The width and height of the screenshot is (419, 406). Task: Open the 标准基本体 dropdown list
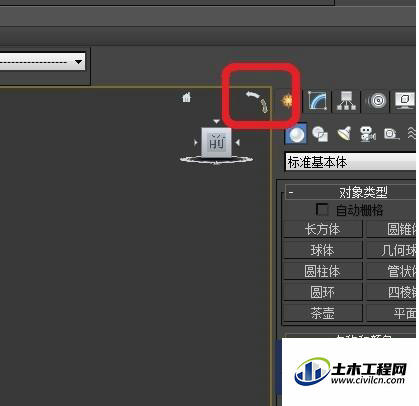(351, 162)
